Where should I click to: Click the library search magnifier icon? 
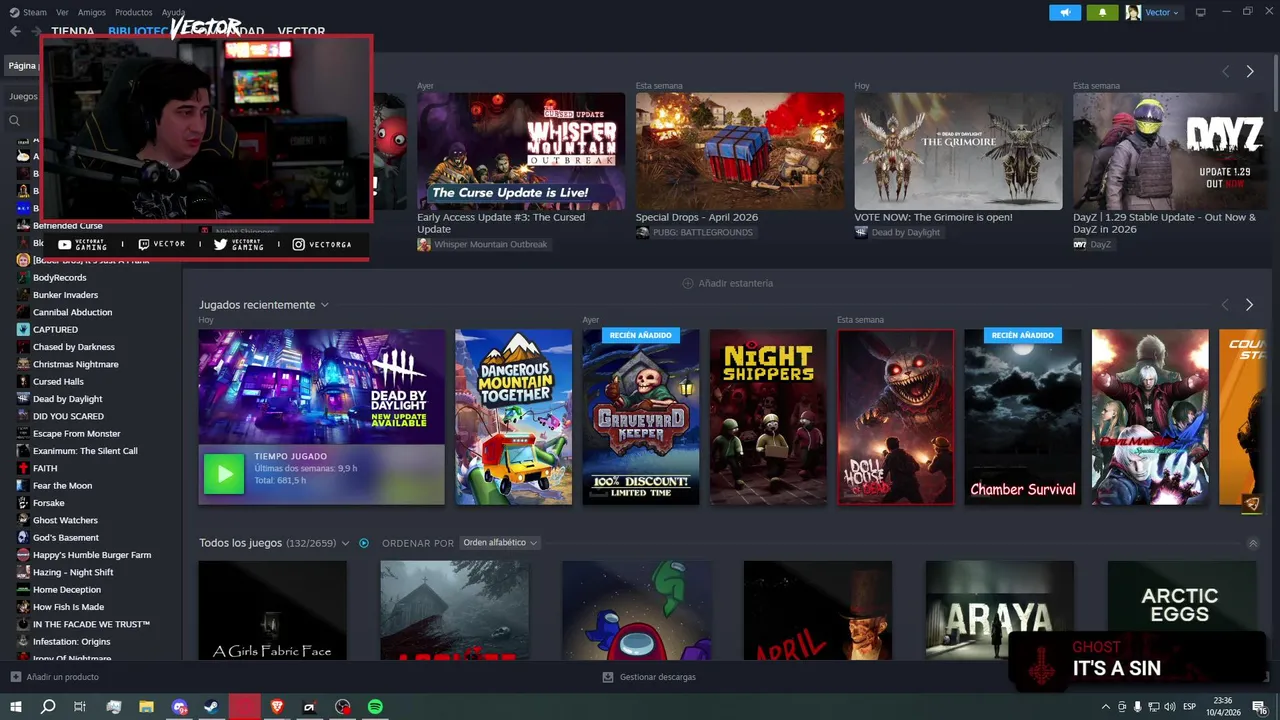pyautogui.click(x=14, y=121)
